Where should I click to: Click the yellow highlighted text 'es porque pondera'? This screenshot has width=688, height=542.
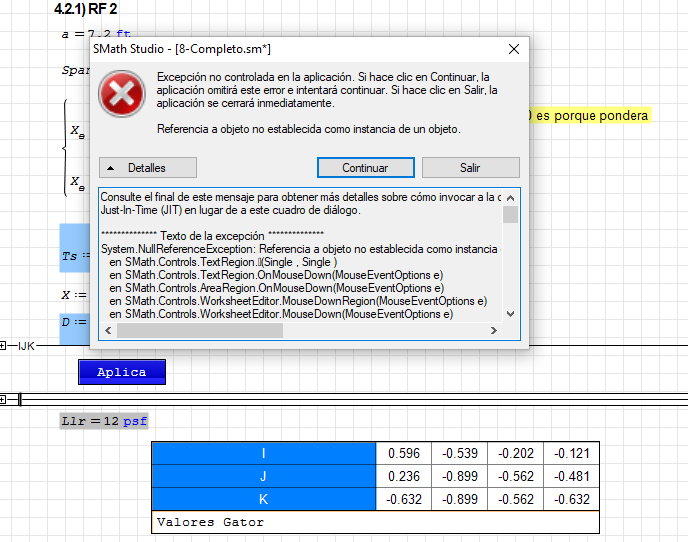coord(592,116)
